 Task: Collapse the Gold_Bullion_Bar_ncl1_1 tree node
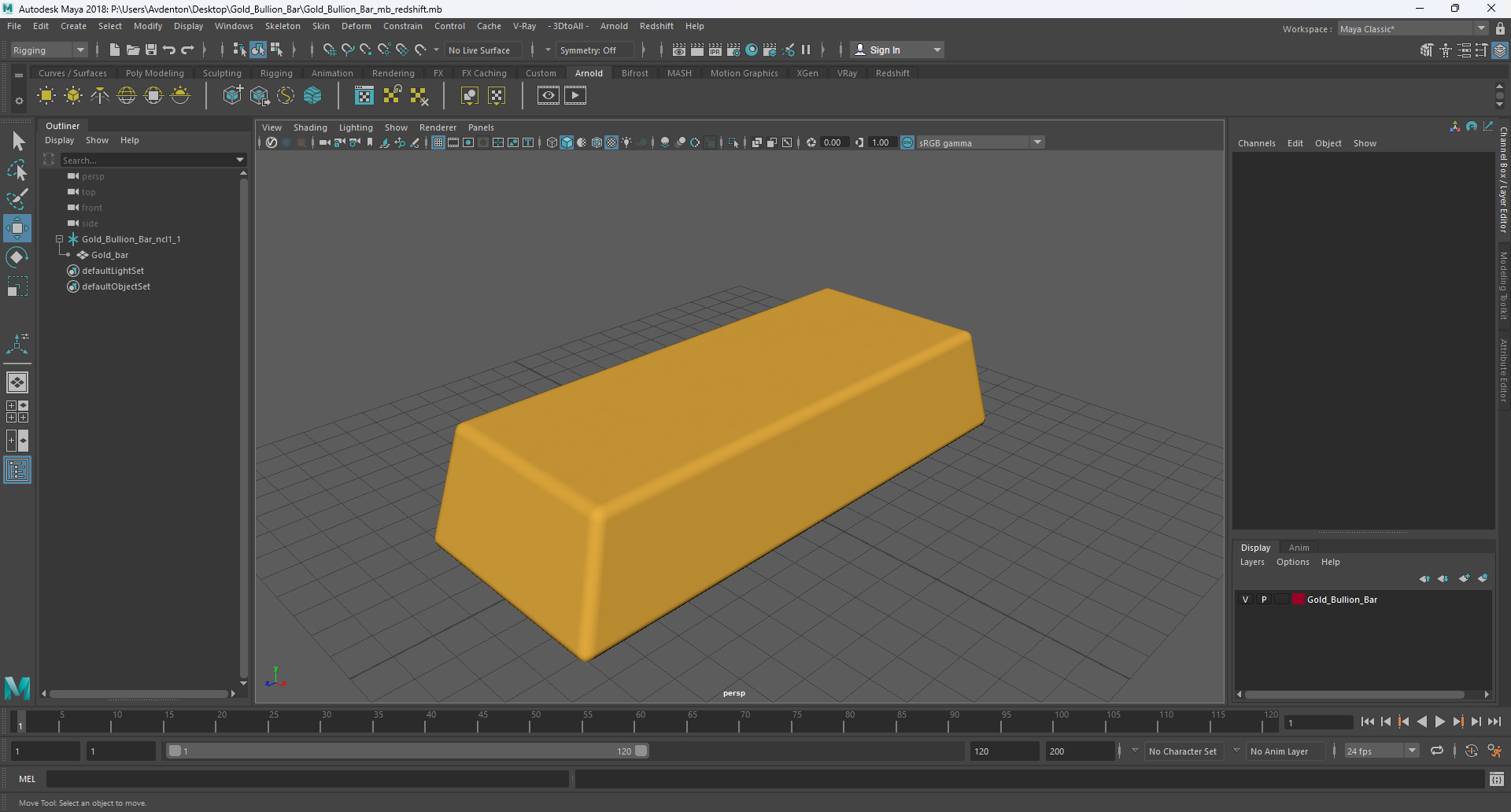59,239
